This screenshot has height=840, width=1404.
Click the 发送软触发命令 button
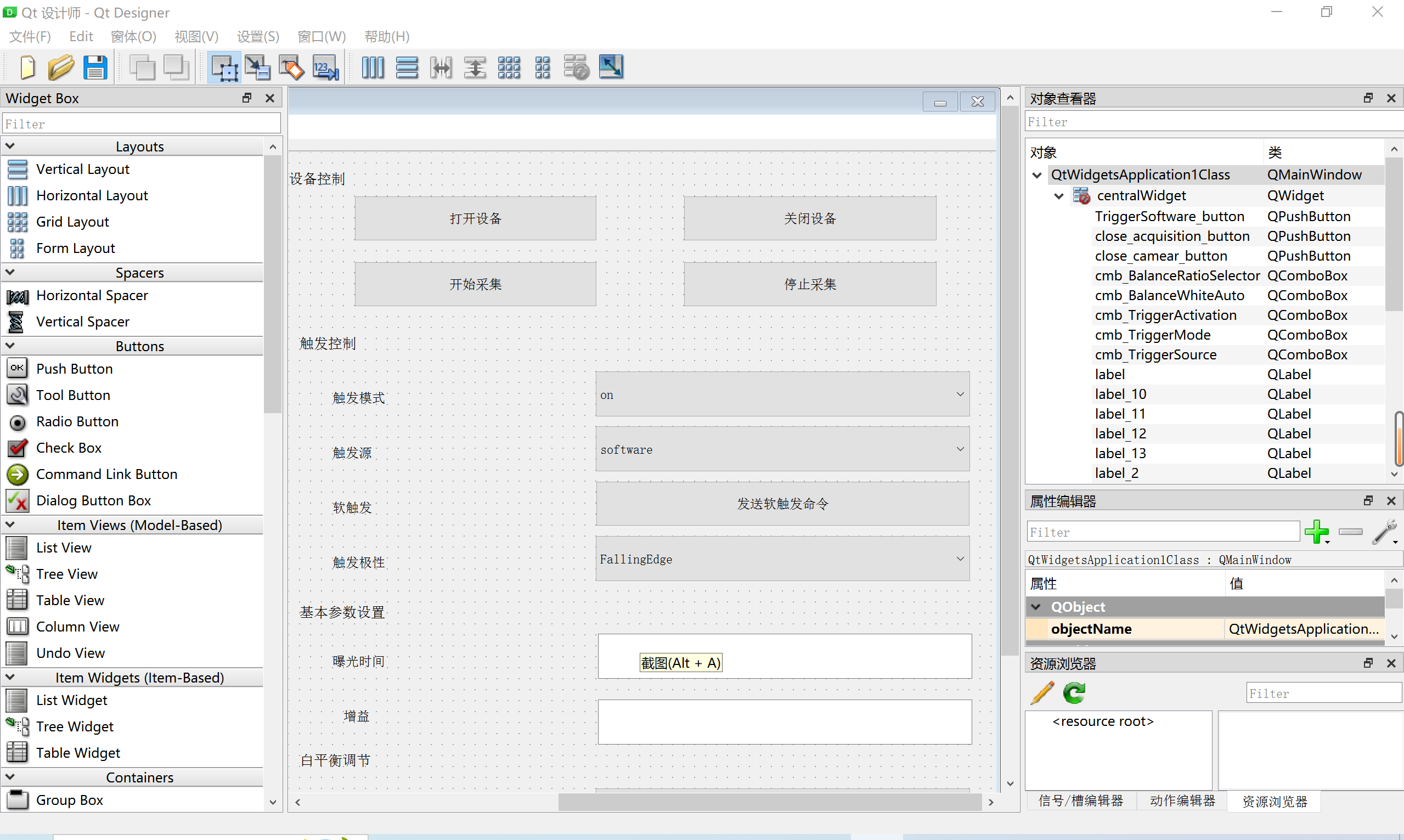point(781,504)
